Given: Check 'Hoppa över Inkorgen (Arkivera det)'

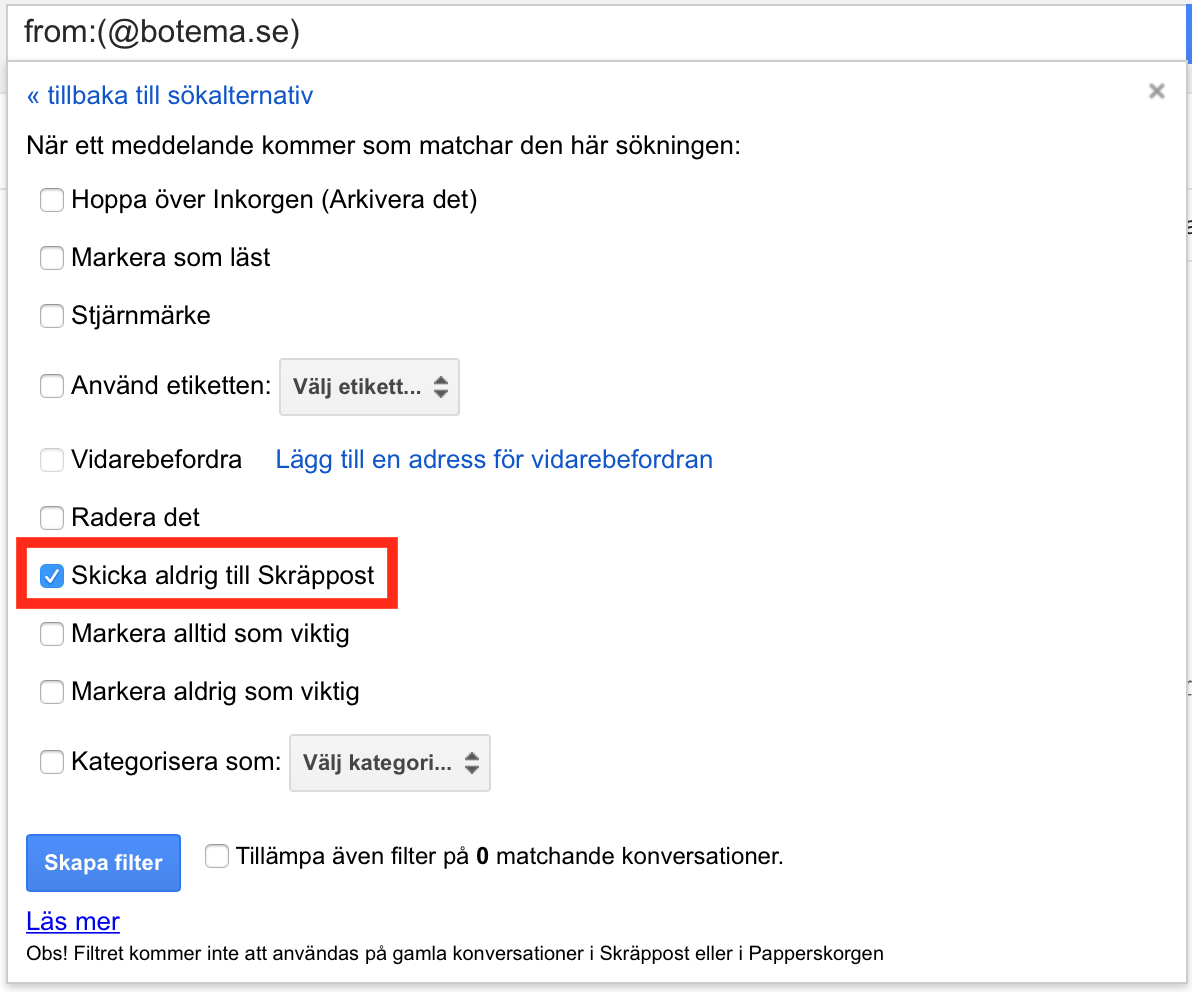Looking at the screenshot, I should click(52, 201).
